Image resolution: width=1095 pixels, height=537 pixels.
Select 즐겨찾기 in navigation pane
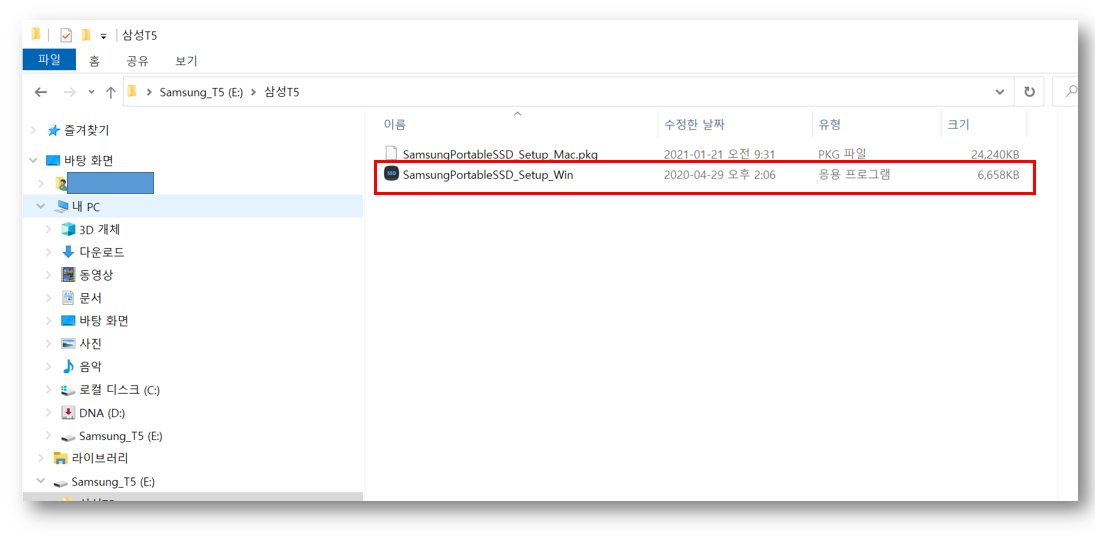coord(87,131)
